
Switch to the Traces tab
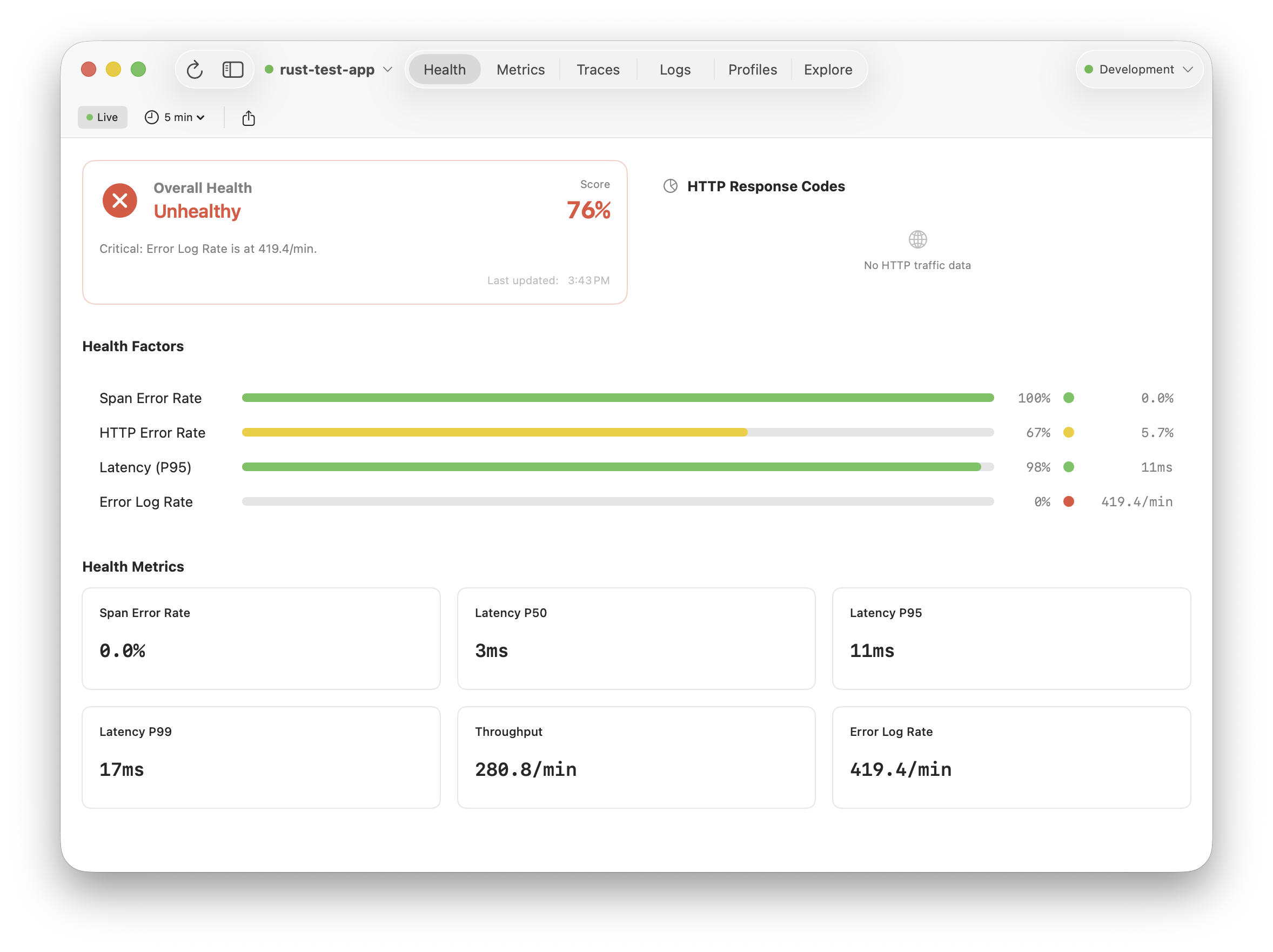click(x=598, y=70)
